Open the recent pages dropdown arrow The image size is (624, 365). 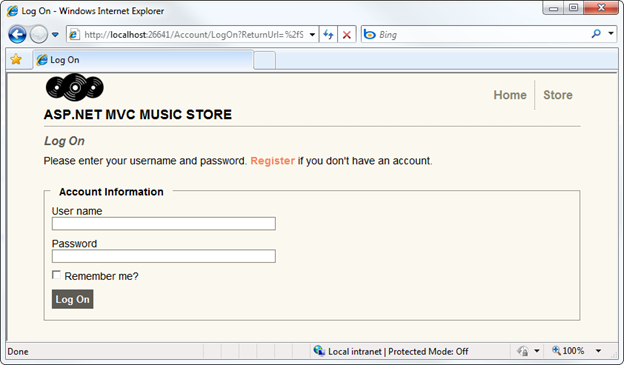coord(55,35)
